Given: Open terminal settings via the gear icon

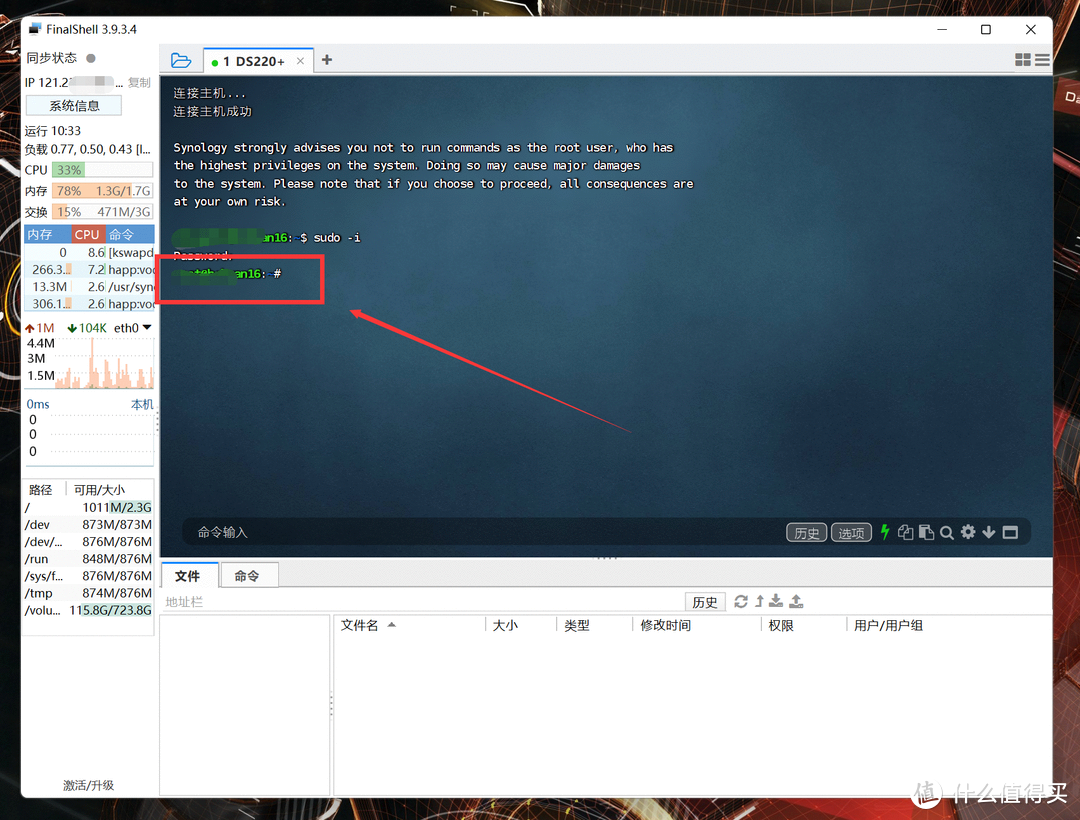Looking at the screenshot, I should 968,532.
